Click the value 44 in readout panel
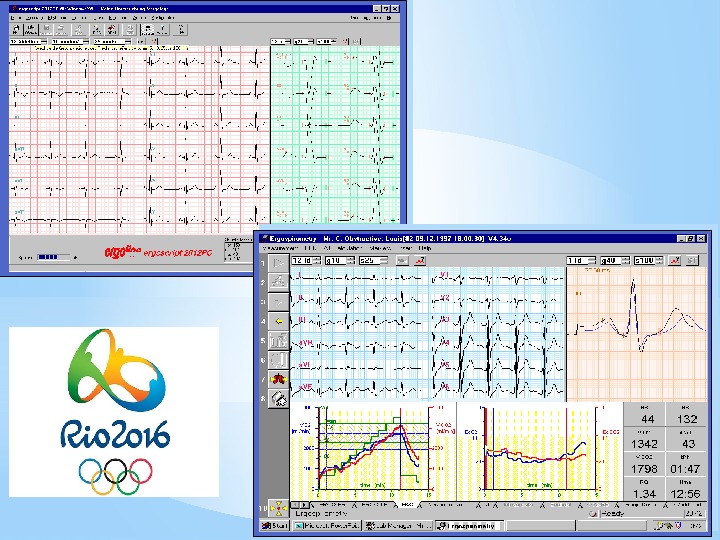Image resolution: width=720 pixels, height=540 pixels. tap(647, 418)
